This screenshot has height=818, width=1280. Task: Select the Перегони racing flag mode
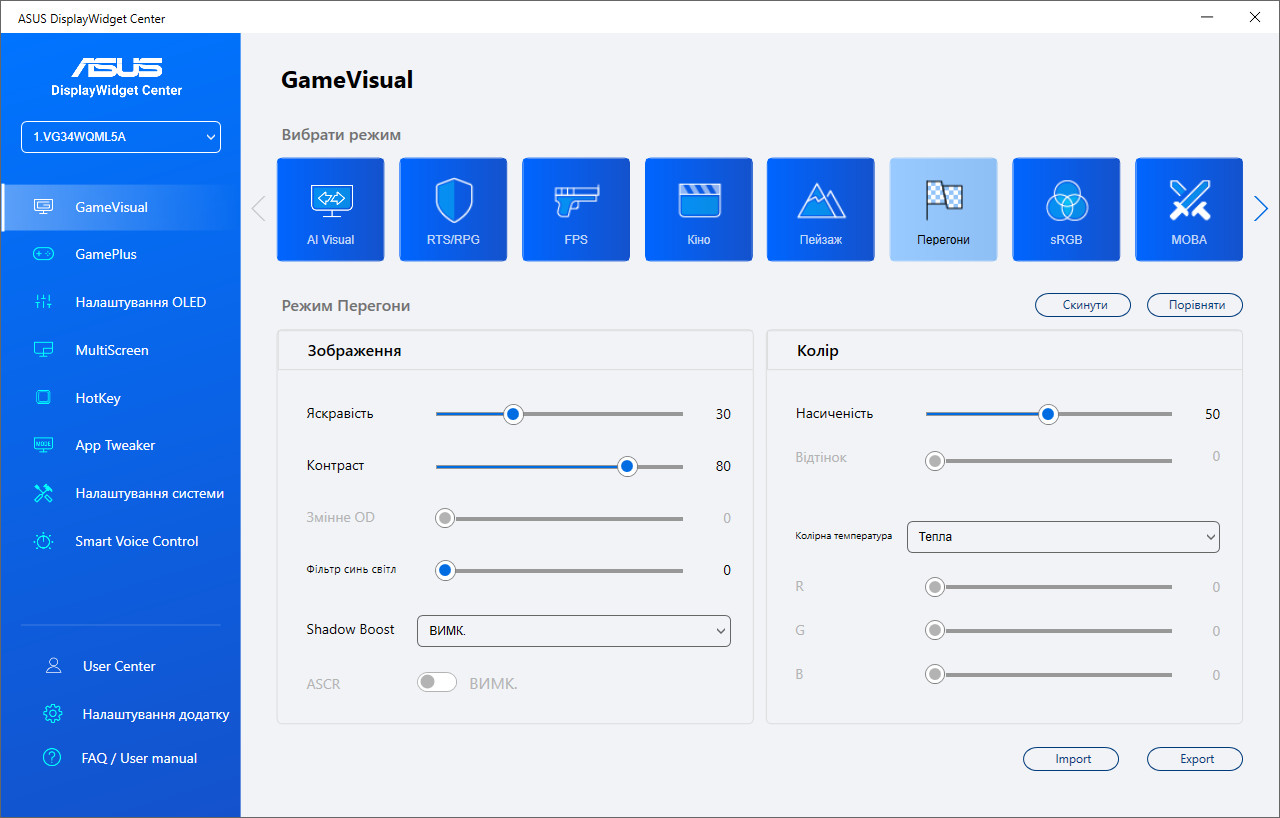point(943,209)
